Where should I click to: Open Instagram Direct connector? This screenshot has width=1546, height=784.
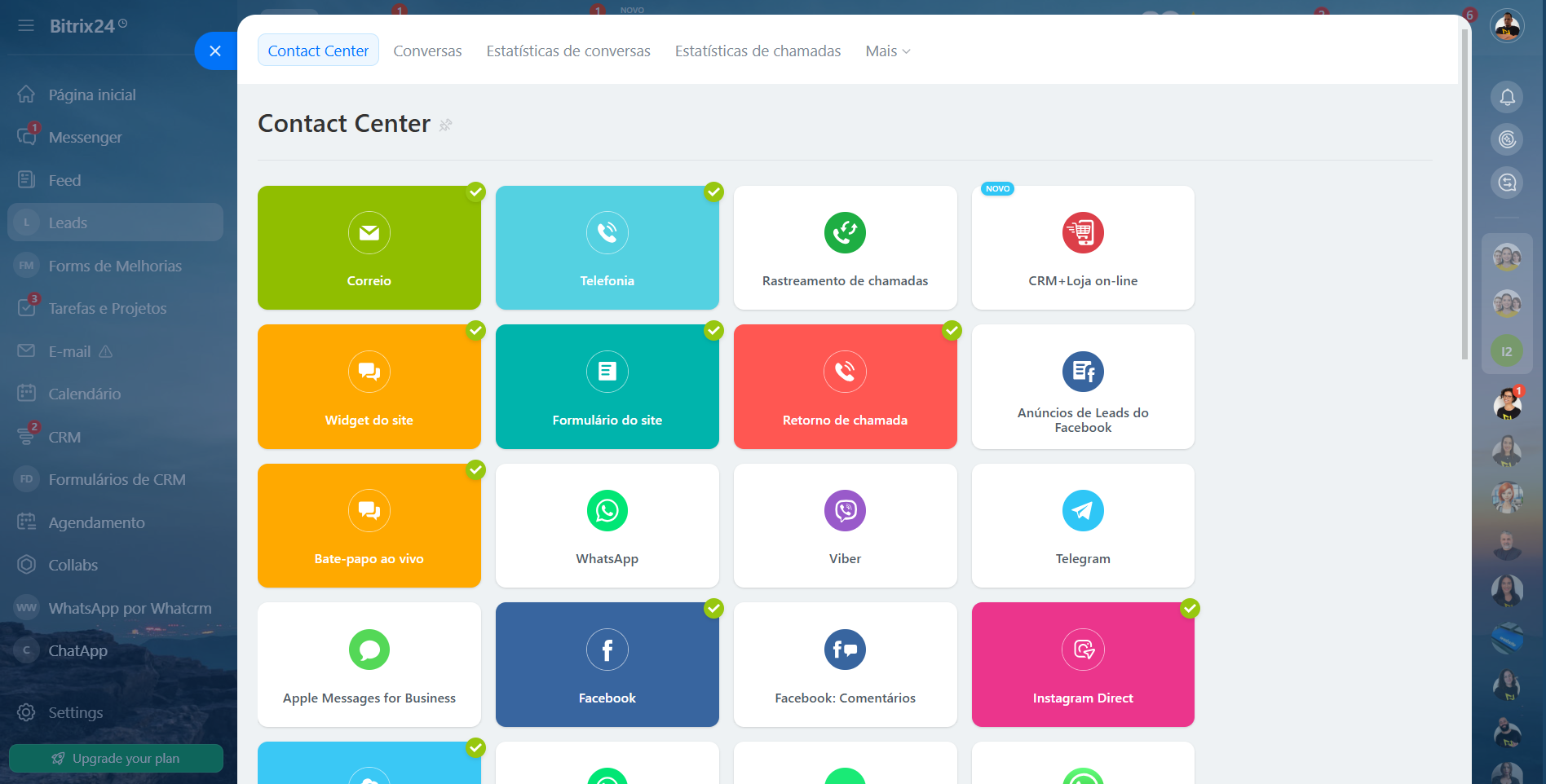(x=1083, y=664)
